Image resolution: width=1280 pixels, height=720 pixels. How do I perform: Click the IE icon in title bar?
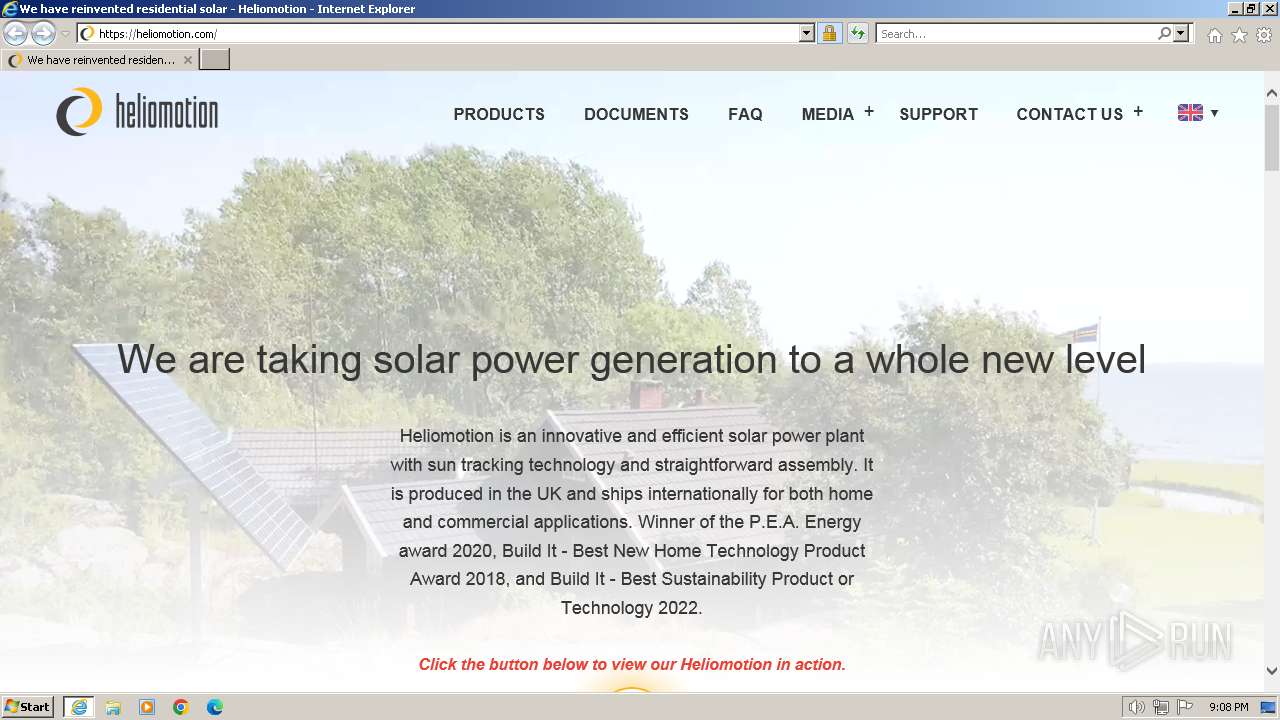click(x=10, y=9)
